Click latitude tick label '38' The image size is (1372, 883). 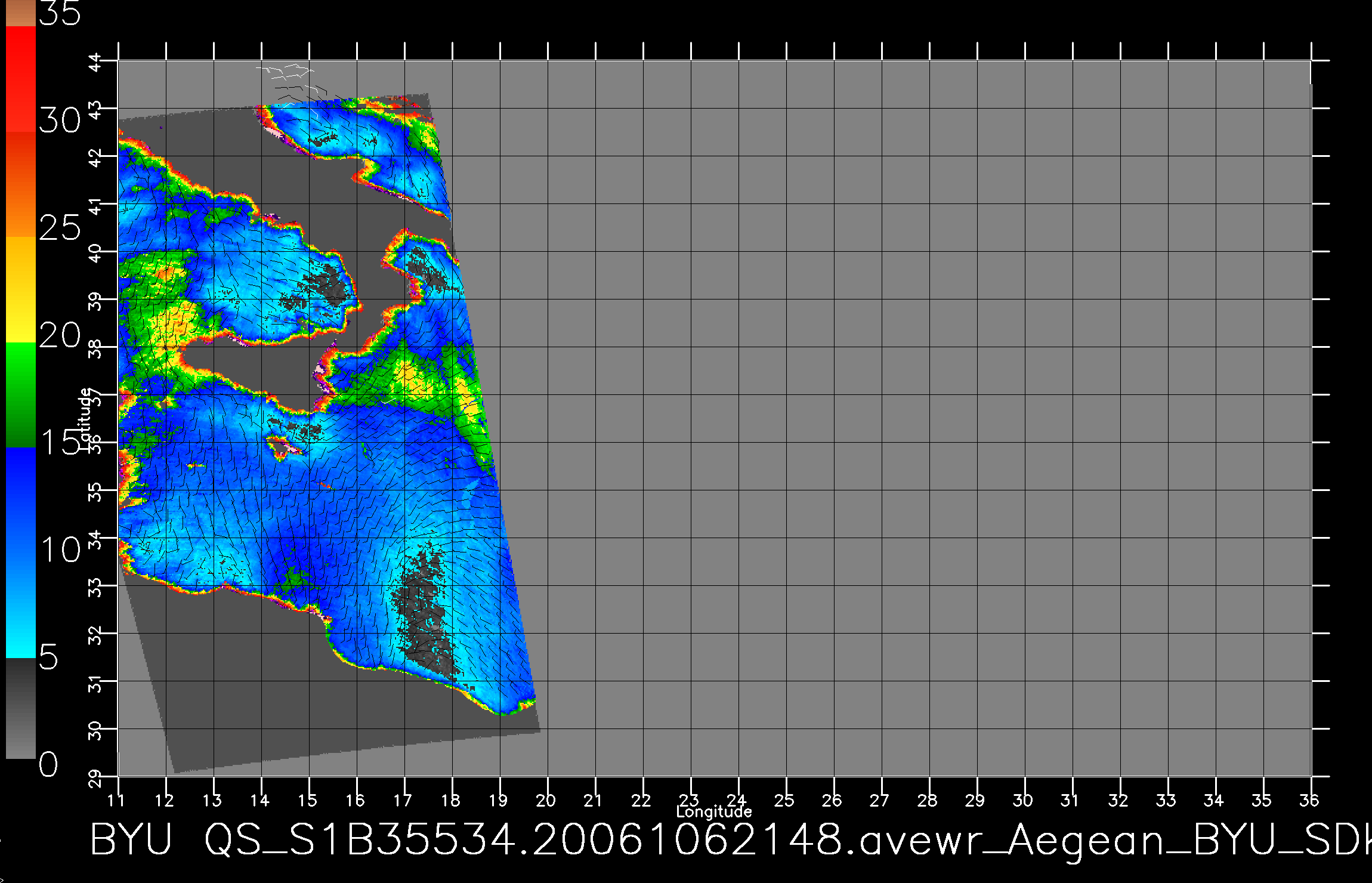(95, 350)
